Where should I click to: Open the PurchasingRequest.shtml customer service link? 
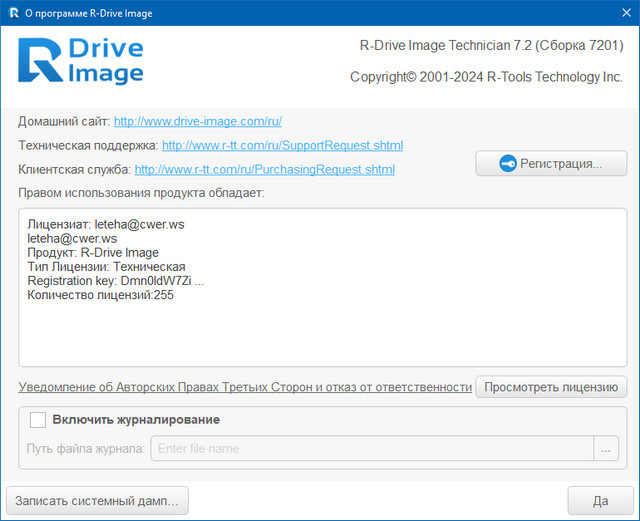(x=265, y=170)
